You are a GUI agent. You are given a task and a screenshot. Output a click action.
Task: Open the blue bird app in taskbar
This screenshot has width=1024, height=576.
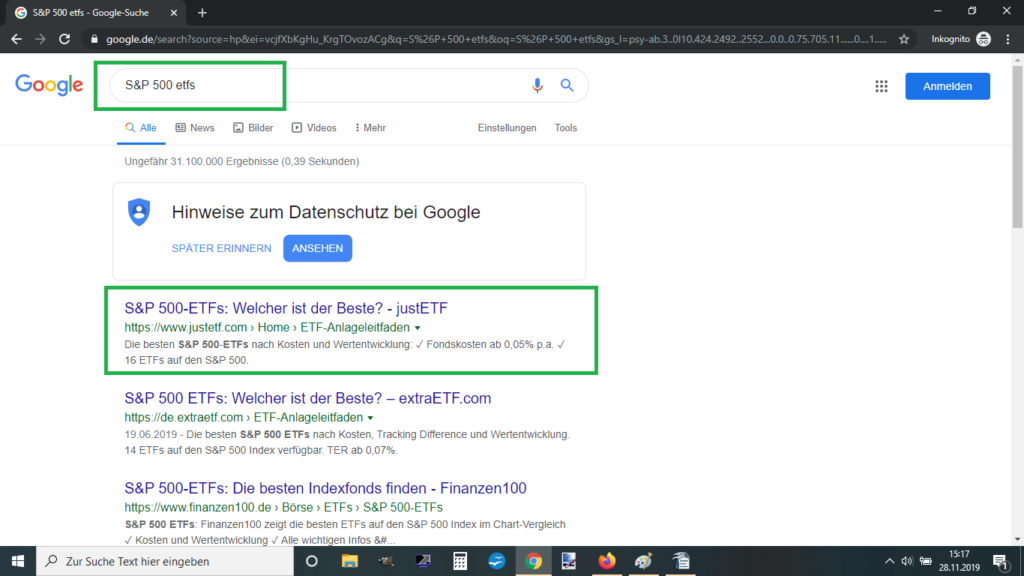click(x=496, y=561)
